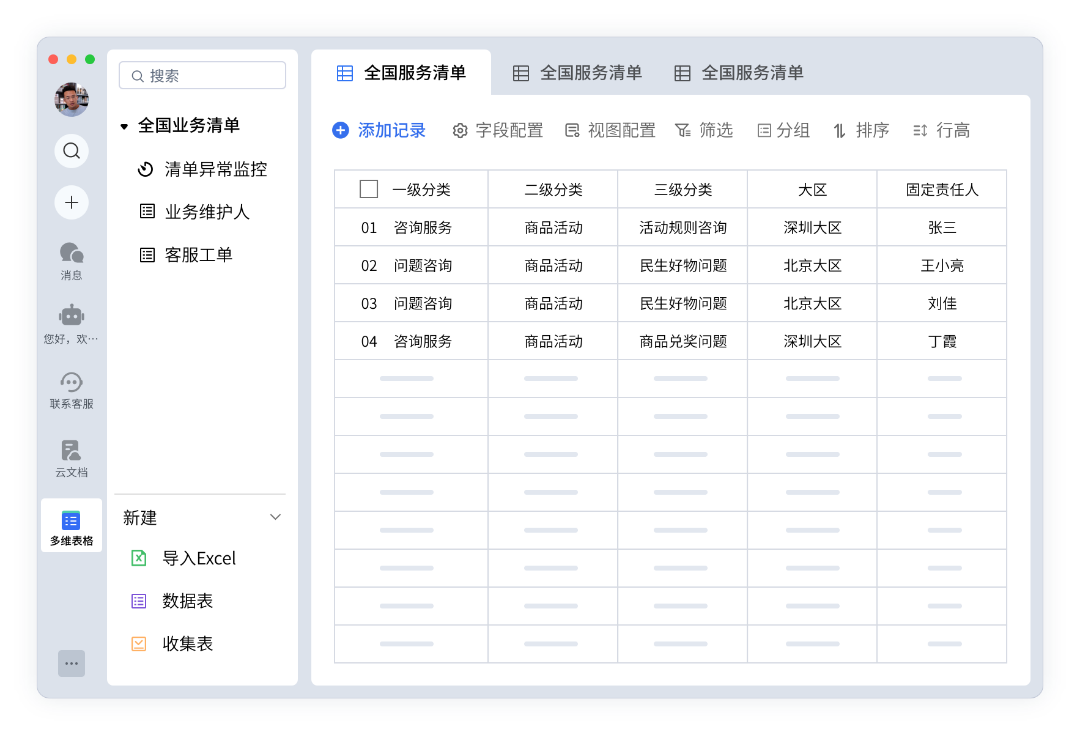Select the cell 刘佳
1080x730 pixels.
pyautogui.click(x=942, y=303)
